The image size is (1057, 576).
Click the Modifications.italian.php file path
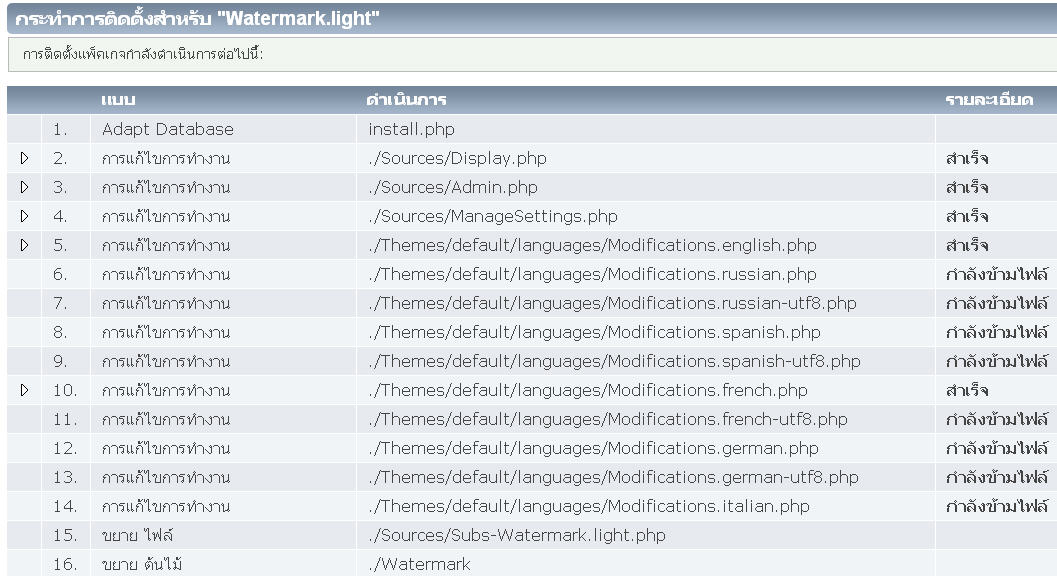pos(589,506)
